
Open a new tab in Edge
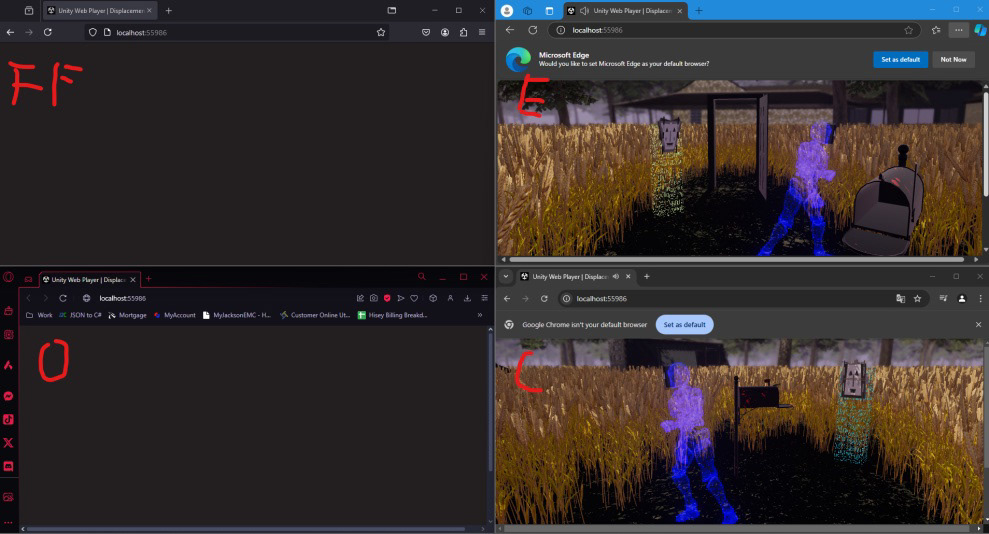tap(699, 11)
